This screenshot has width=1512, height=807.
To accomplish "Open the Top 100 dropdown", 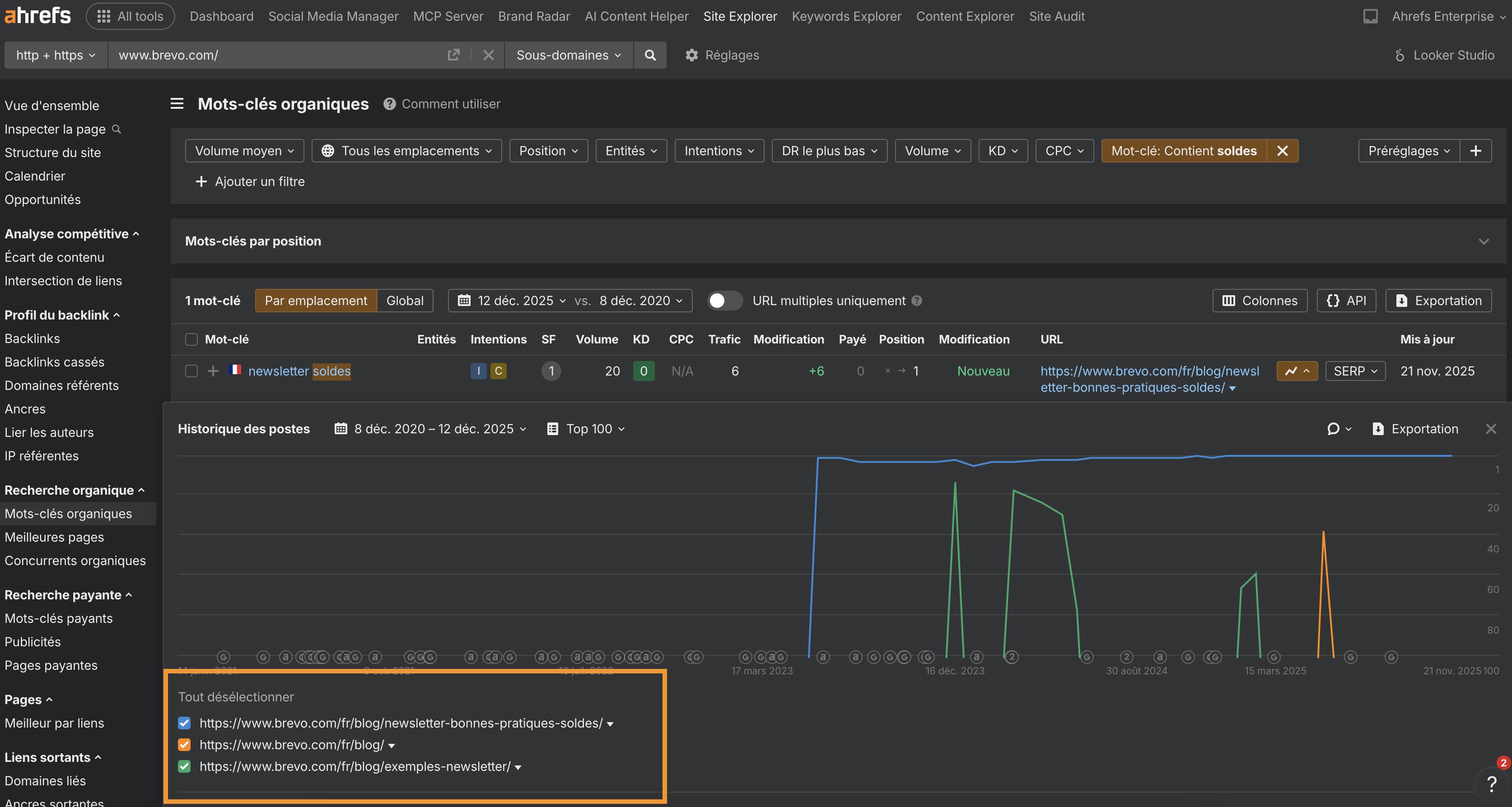I will click(586, 429).
